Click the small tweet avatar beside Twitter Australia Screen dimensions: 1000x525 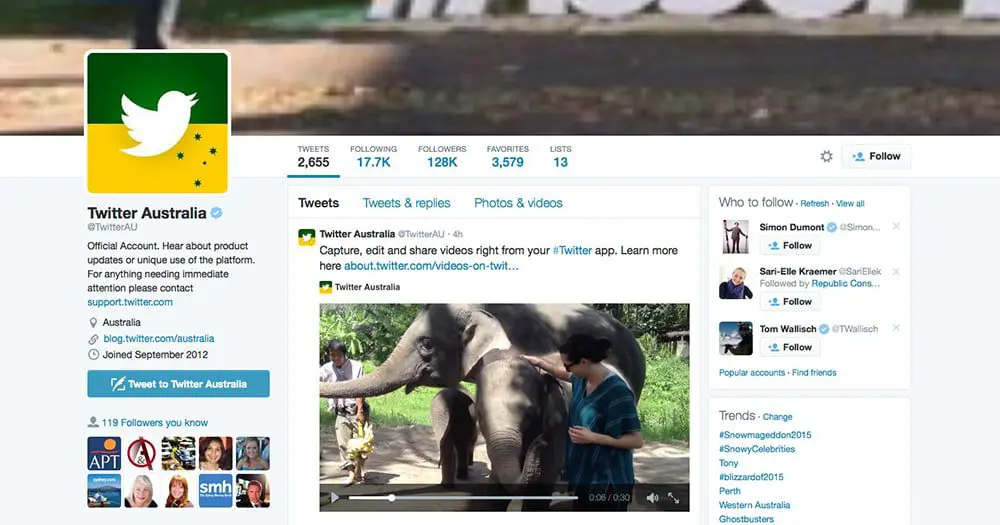click(x=307, y=237)
